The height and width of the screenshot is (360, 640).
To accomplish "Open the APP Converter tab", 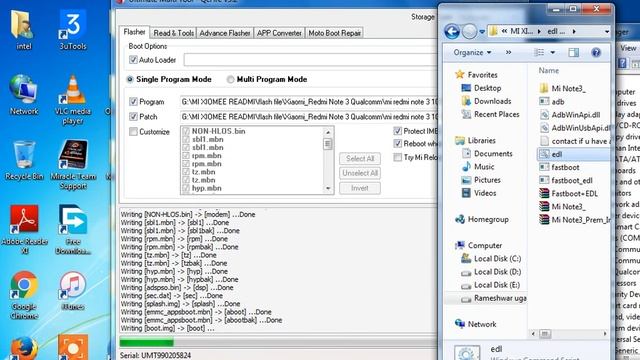I will click(x=279, y=33).
